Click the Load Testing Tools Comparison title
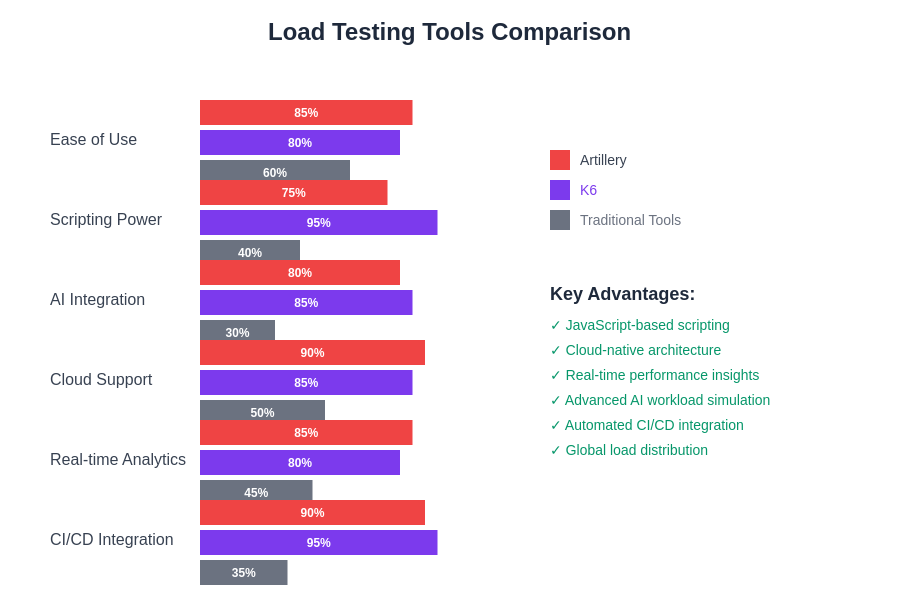The width and height of the screenshot is (900, 600). (449, 32)
